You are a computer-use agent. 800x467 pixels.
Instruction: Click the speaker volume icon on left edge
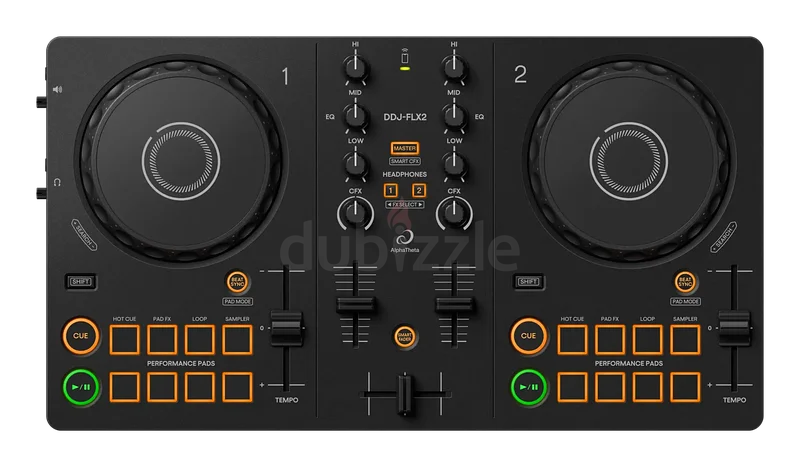point(57,90)
